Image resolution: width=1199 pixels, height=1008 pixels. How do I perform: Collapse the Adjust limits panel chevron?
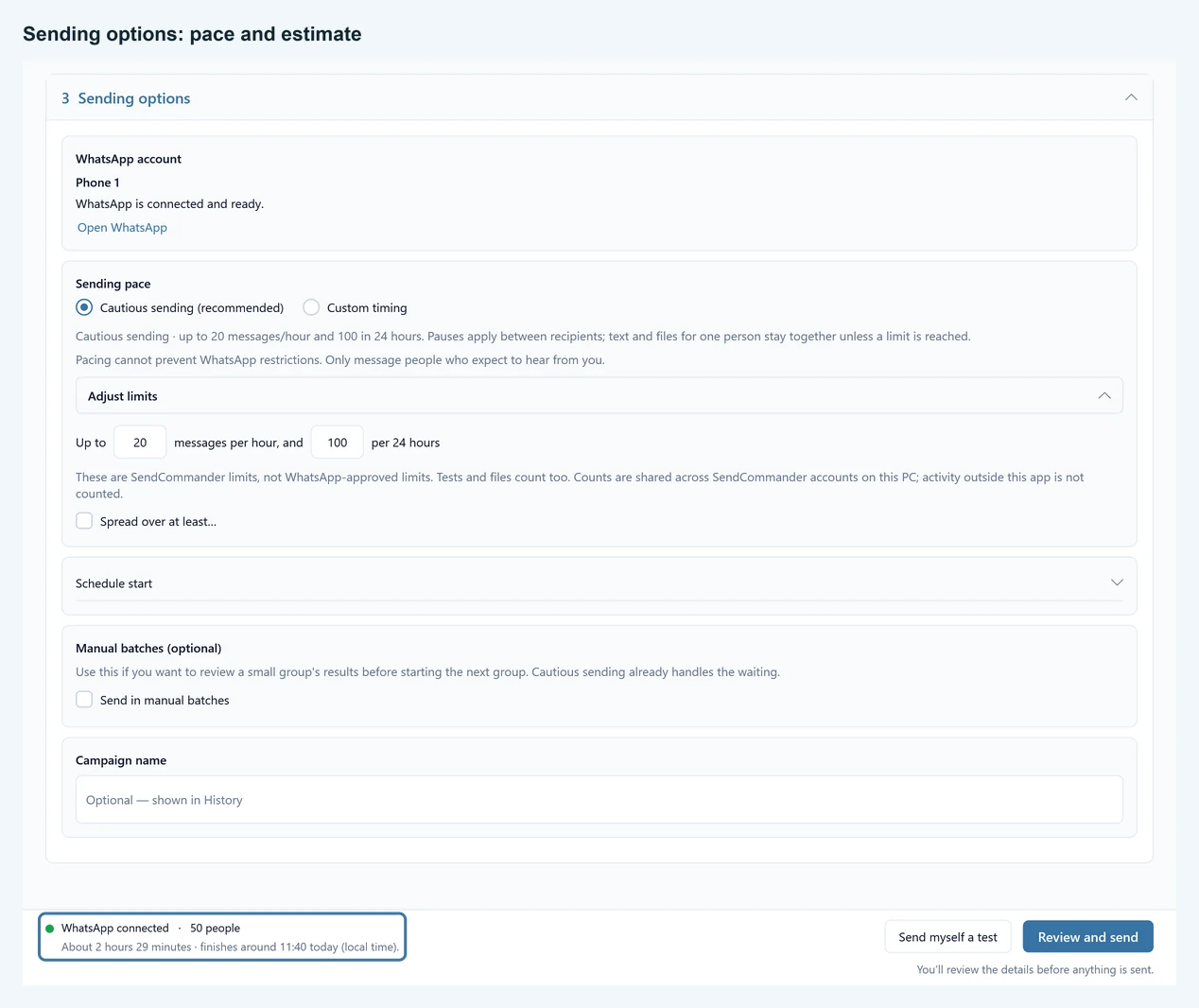[1104, 395]
